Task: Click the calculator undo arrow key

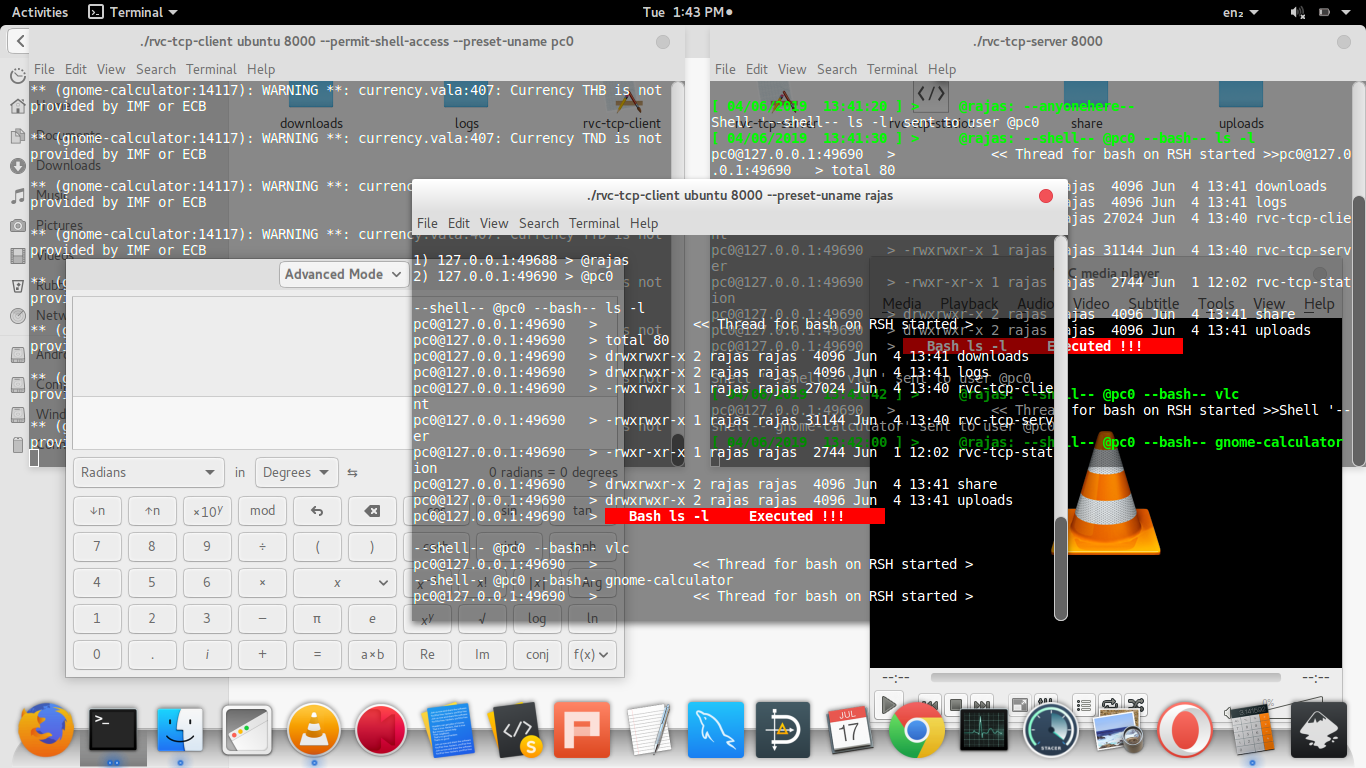Action: [317, 511]
